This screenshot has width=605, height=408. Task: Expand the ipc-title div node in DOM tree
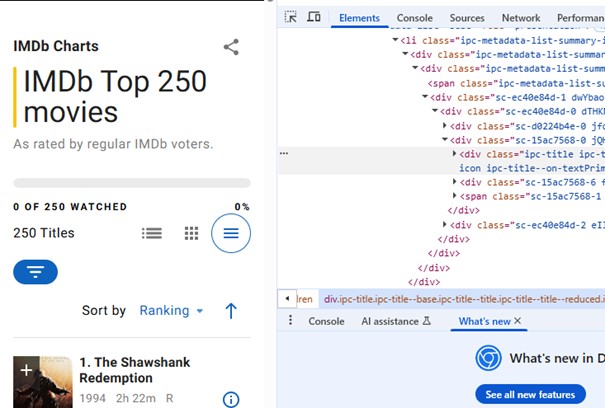pos(456,154)
